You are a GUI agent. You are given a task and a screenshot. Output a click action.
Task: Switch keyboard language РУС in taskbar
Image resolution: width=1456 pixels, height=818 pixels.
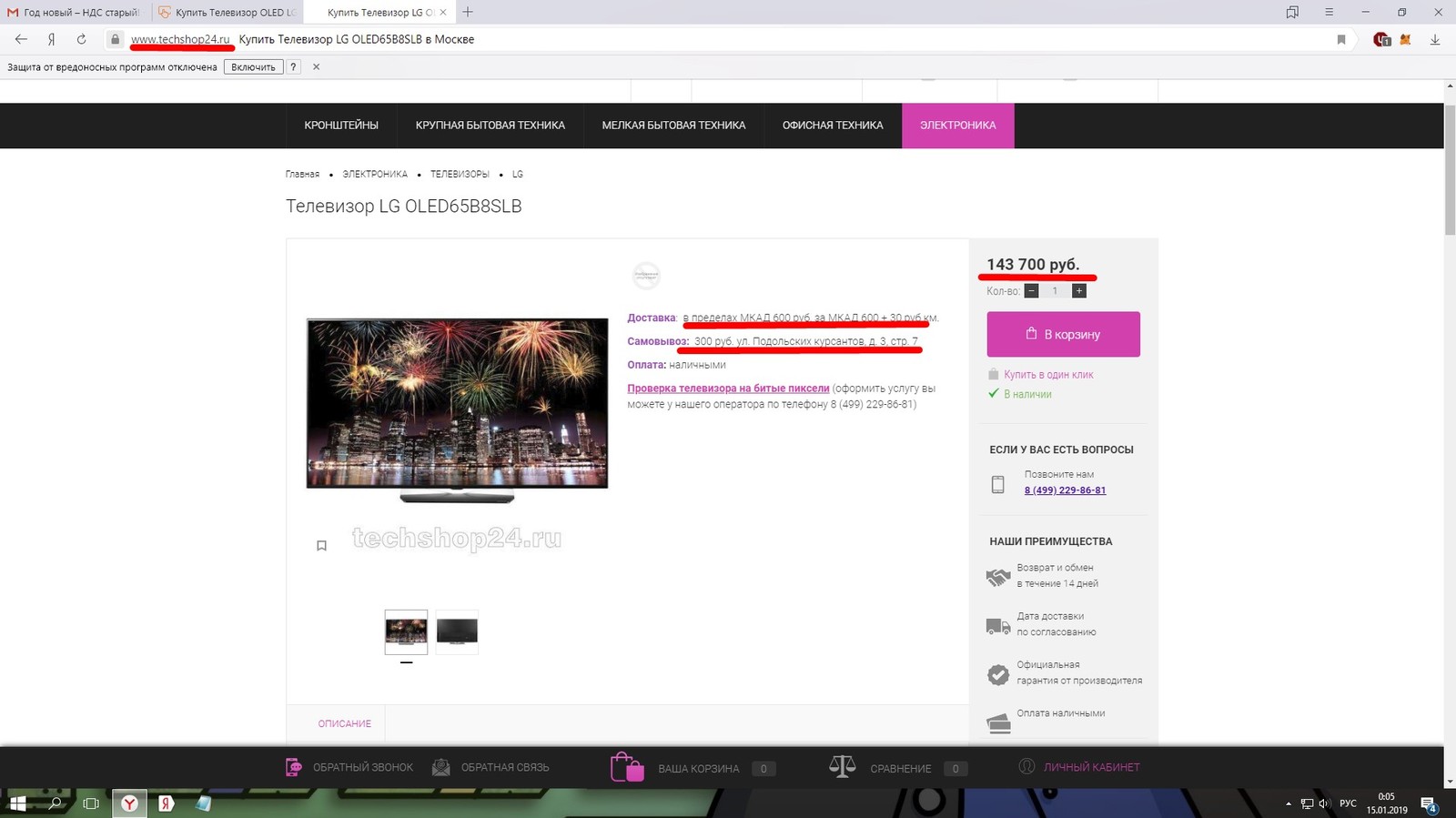pyautogui.click(x=1348, y=803)
